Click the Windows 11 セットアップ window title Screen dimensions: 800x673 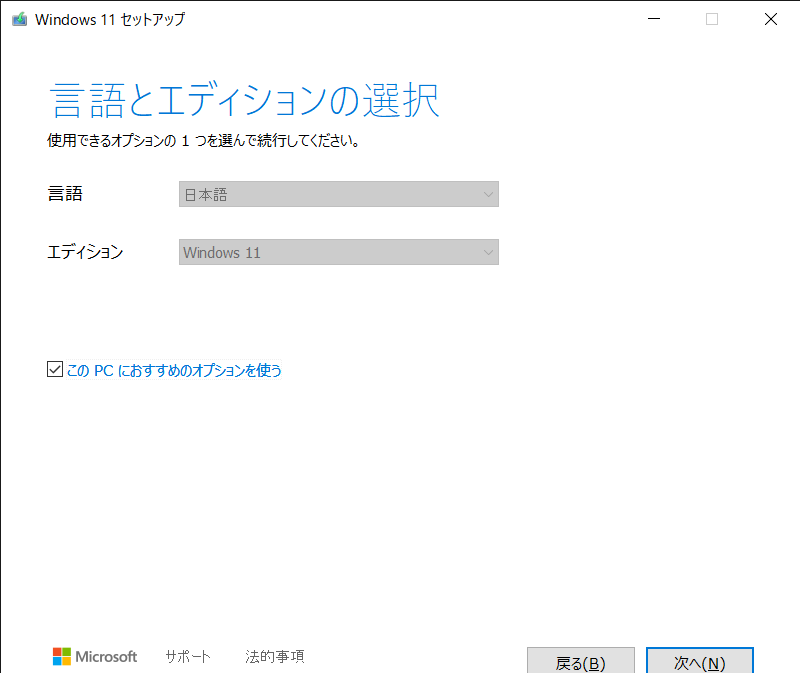(110, 19)
